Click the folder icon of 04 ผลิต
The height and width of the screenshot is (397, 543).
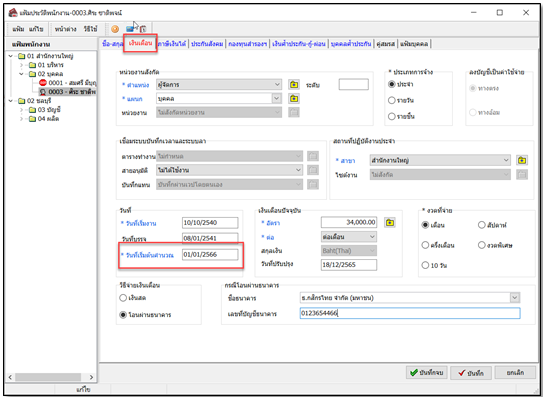pyautogui.click(x=32, y=119)
